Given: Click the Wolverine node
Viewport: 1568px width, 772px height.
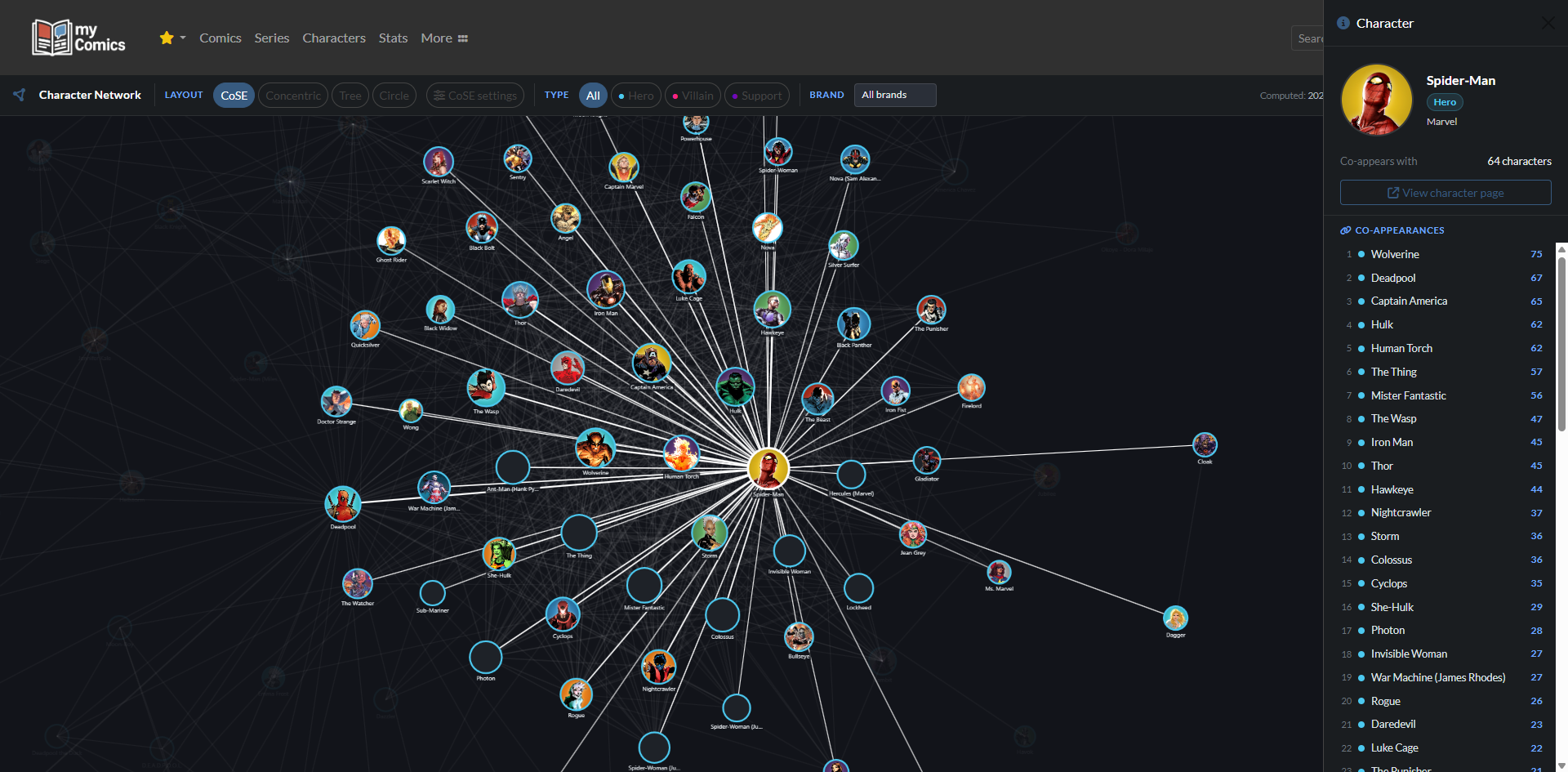Looking at the screenshot, I should tap(595, 448).
